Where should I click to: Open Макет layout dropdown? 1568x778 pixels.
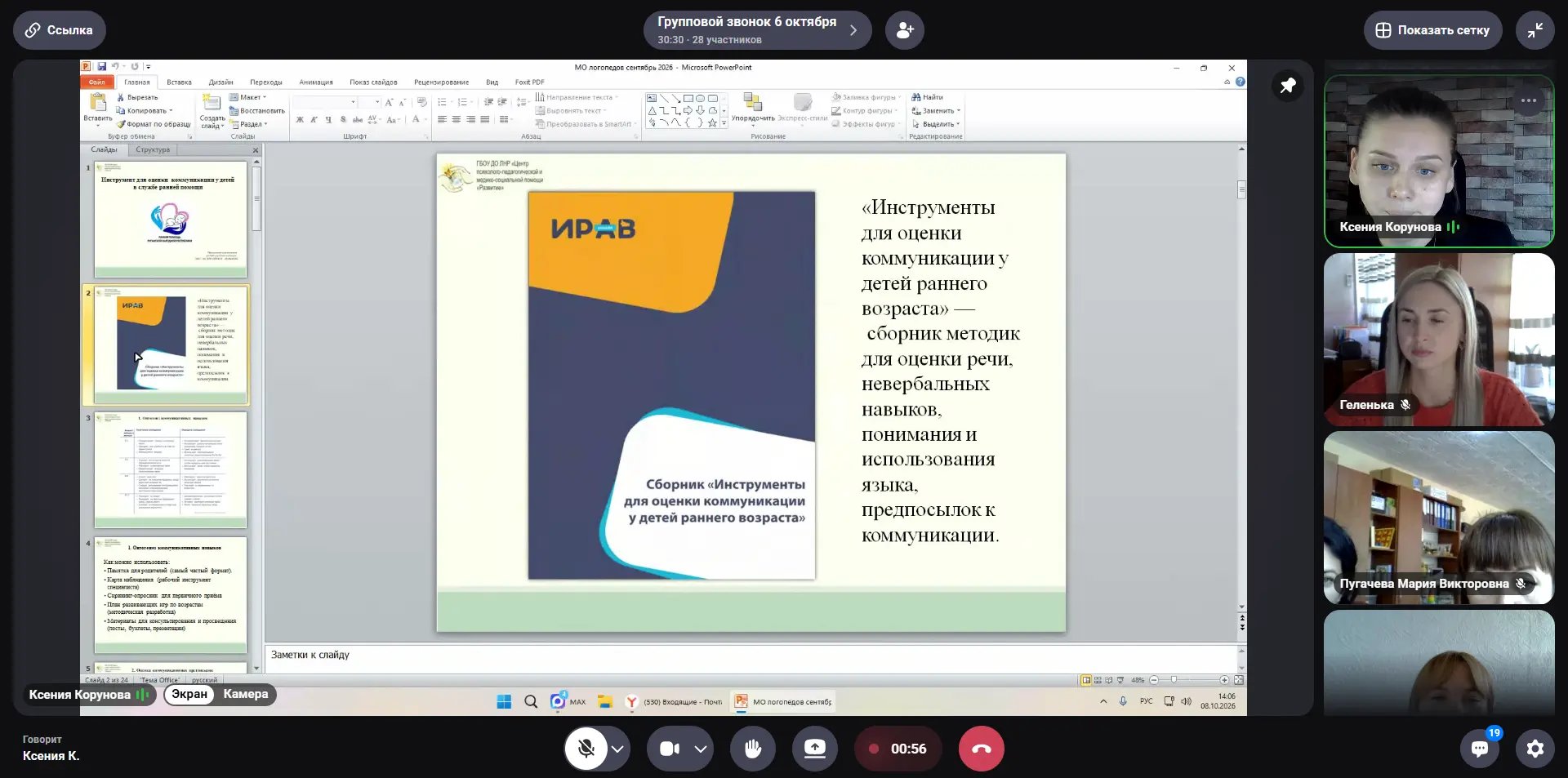[x=247, y=97]
